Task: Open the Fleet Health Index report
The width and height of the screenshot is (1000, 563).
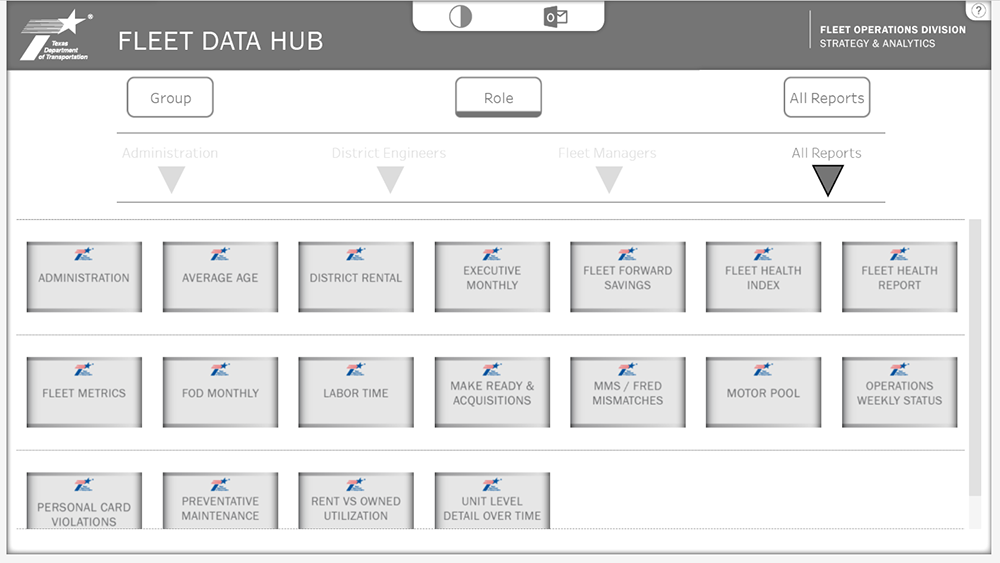Action: 763,277
